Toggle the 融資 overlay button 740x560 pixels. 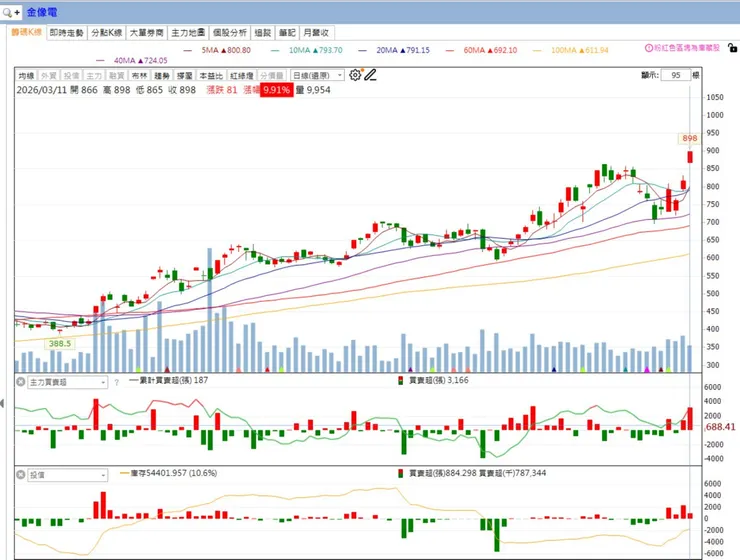coord(117,75)
